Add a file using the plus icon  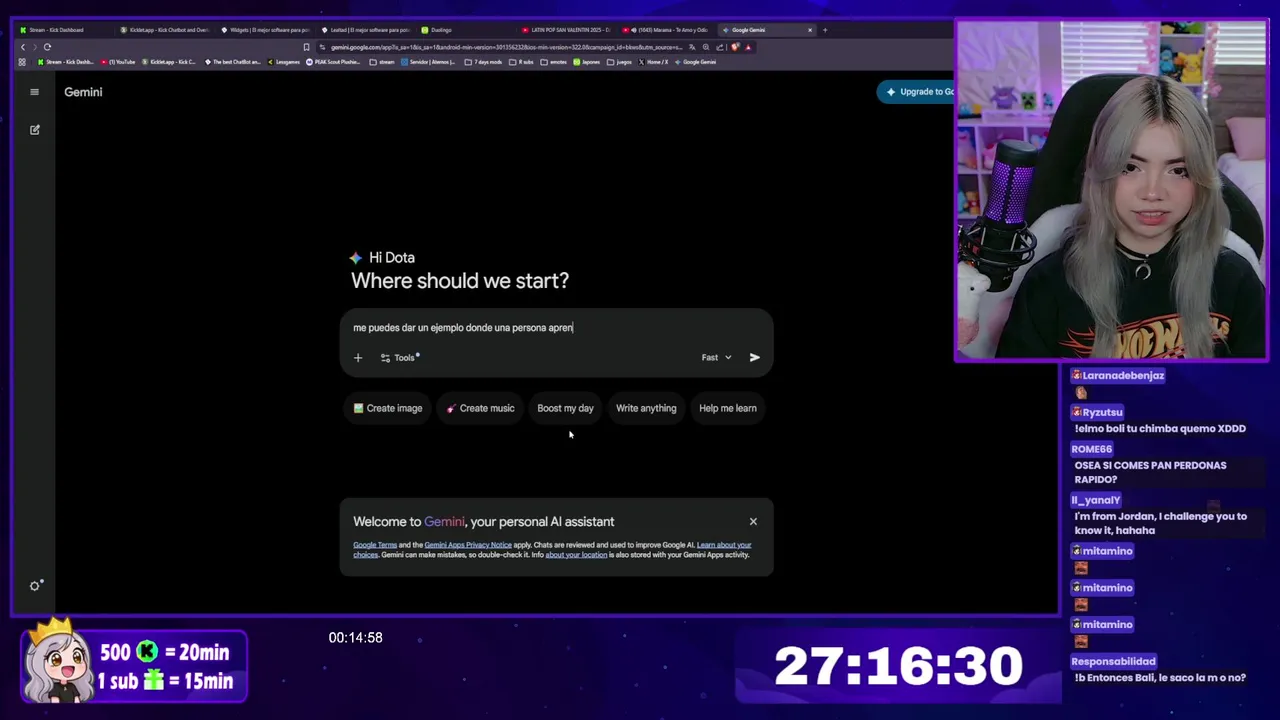click(358, 357)
